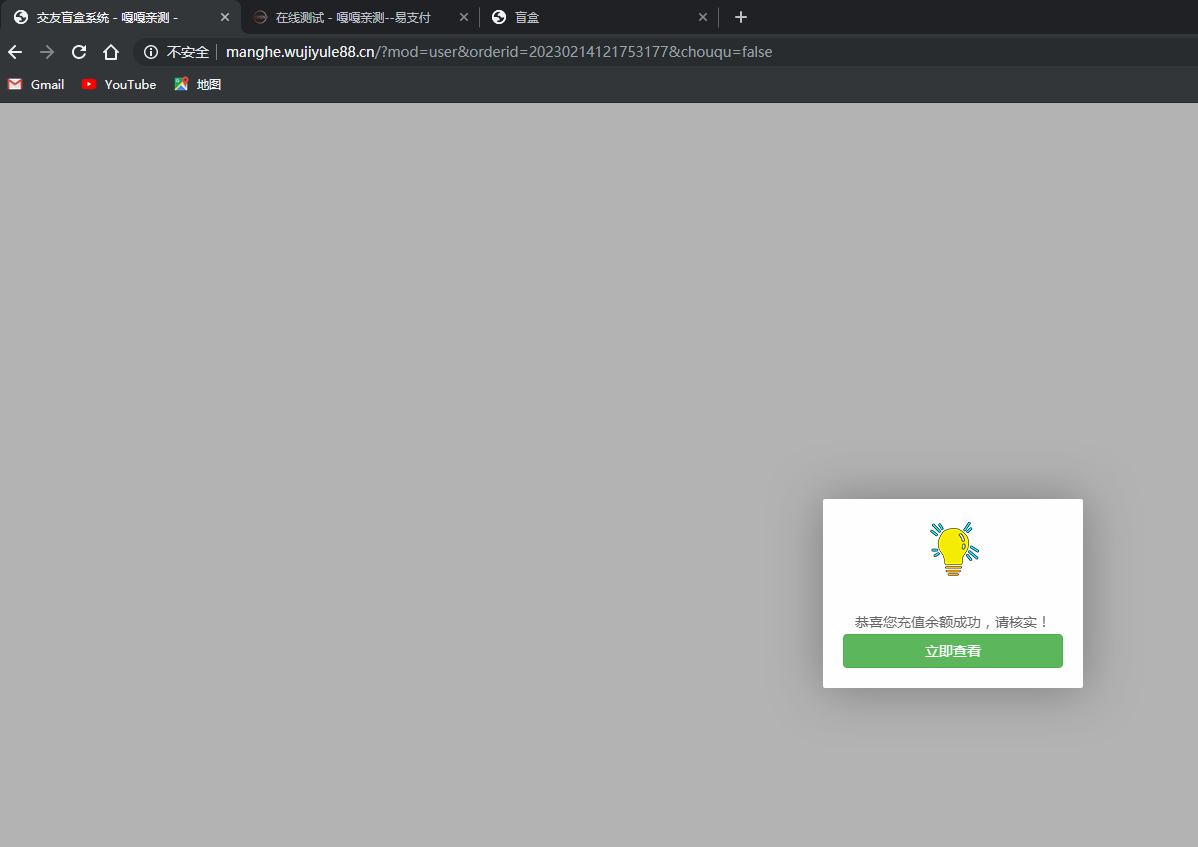Viewport: 1198px width, 847px height.
Task: Open the browser home page
Action: click(111, 52)
